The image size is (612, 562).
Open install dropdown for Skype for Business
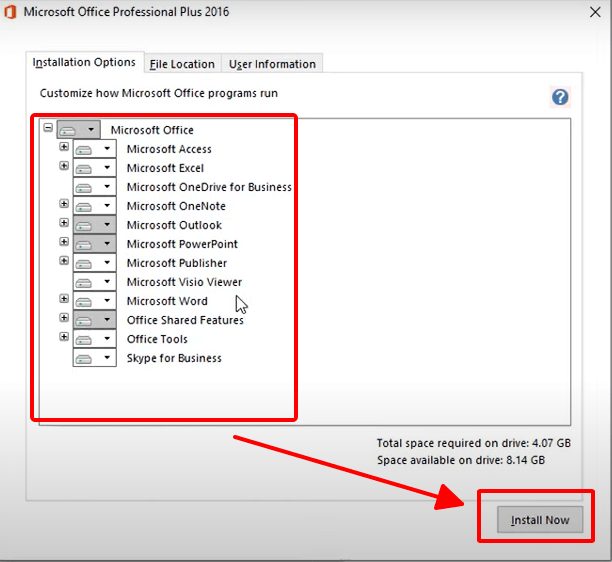point(94,358)
